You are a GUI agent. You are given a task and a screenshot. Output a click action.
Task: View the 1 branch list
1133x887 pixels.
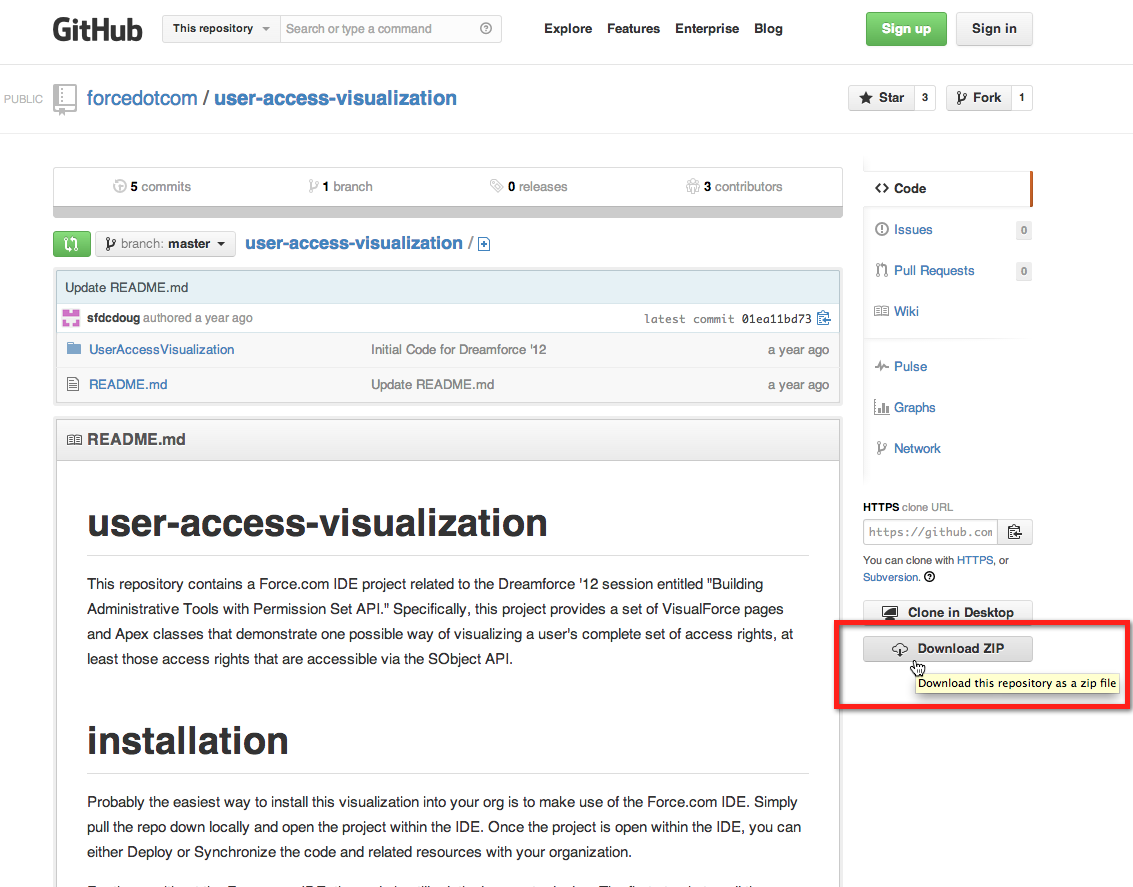340,186
